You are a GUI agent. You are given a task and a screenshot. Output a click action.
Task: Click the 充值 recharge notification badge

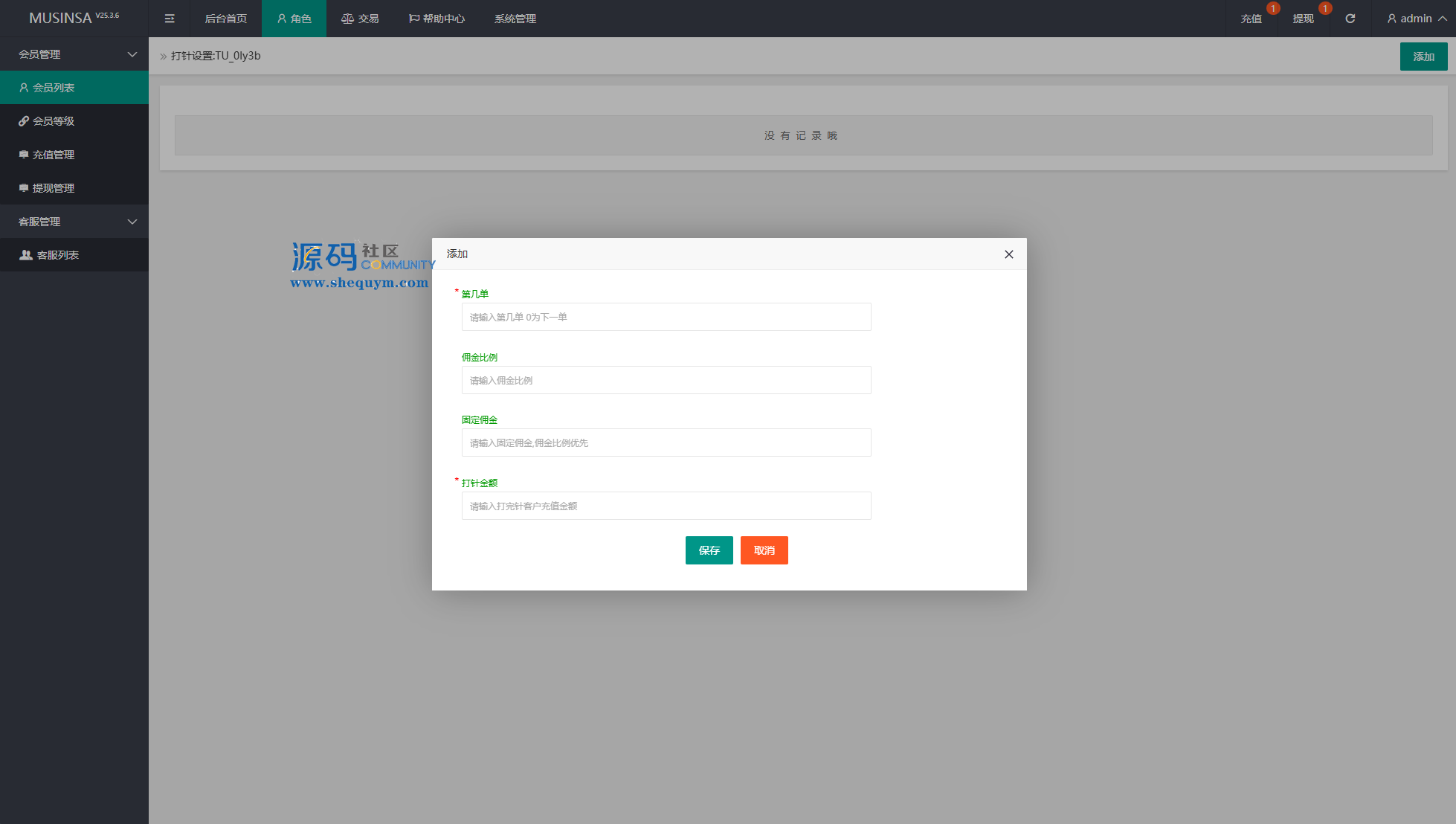[1273, 9]
